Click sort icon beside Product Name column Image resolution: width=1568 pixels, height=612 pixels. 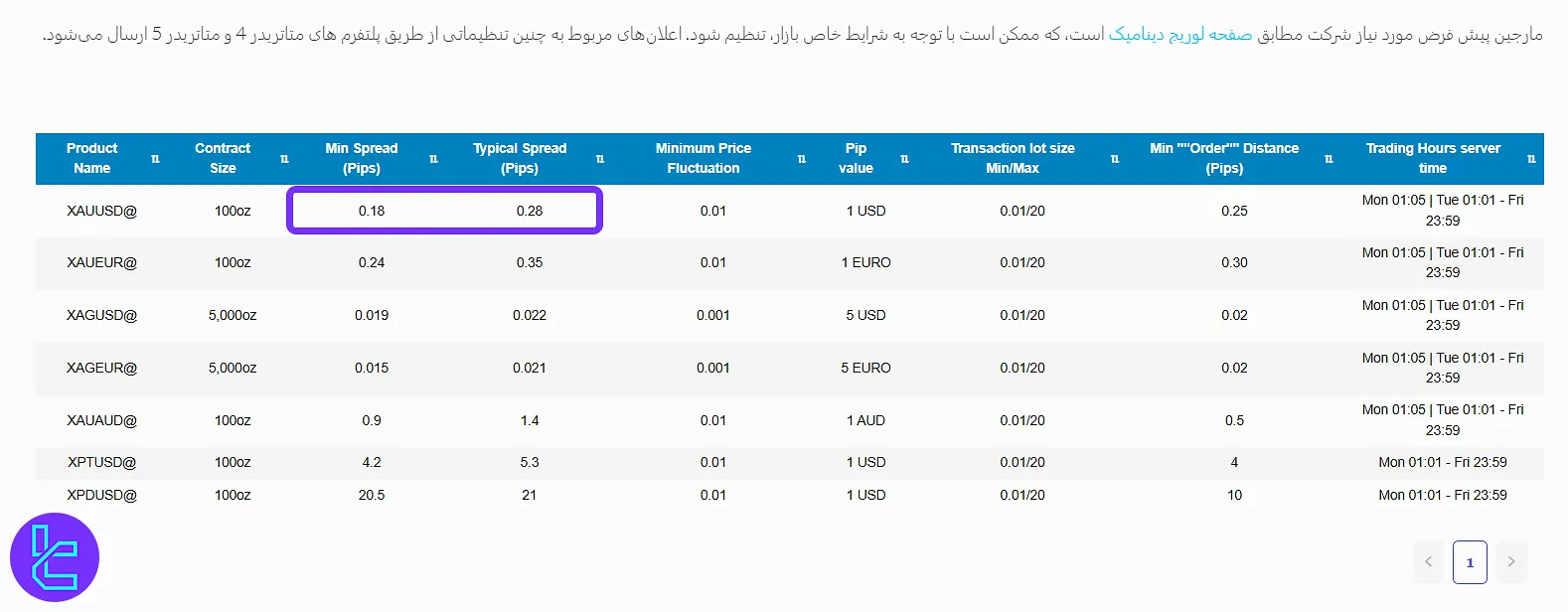155,159
